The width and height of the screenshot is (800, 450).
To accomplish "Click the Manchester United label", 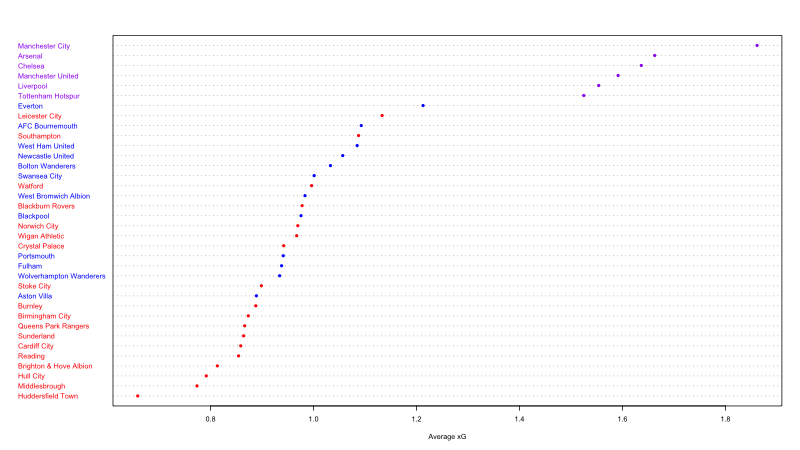I will tap(48, 76).
